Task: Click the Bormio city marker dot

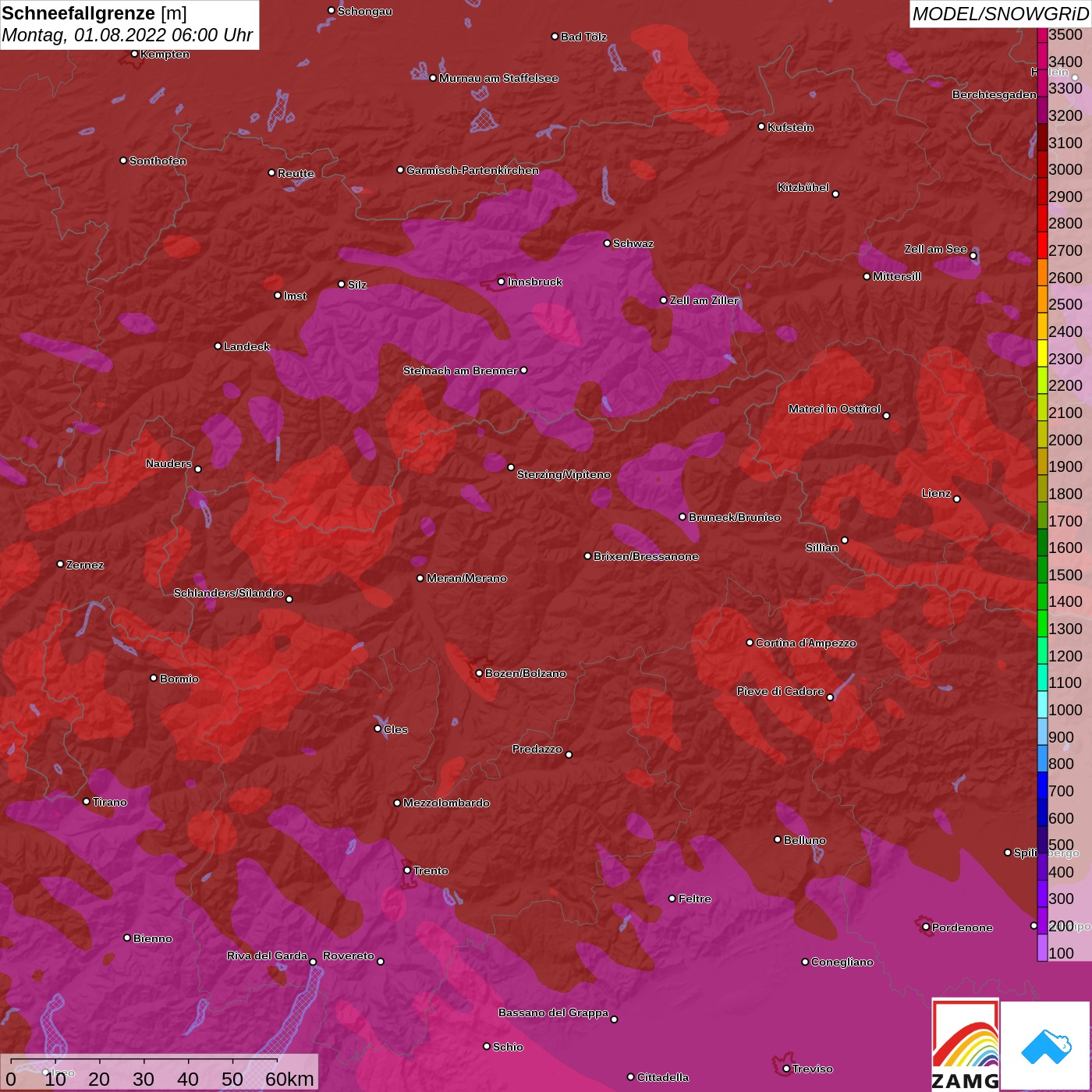Action: point(154,678)
